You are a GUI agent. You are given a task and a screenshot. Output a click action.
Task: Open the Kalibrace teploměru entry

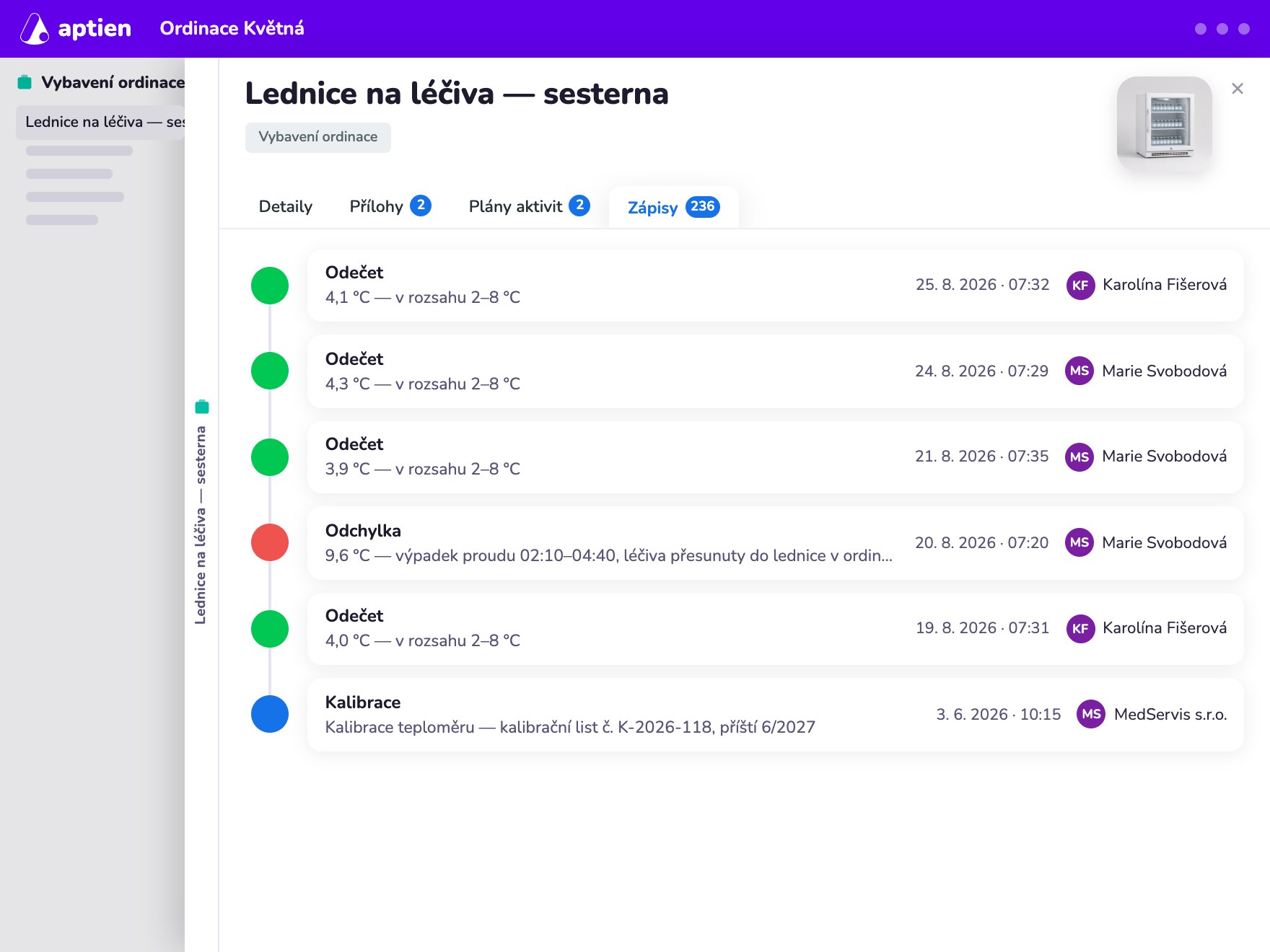point(775,714)
